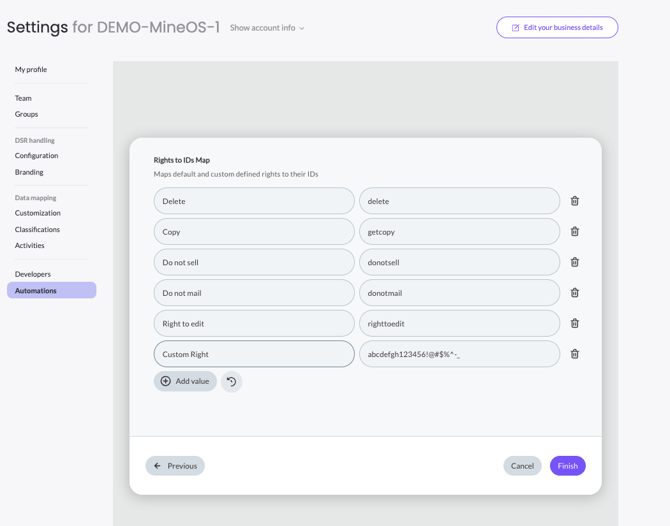Trash the 'Do not mail' row
The height and width of the screenshot is (526, 670).
(574, 293)
